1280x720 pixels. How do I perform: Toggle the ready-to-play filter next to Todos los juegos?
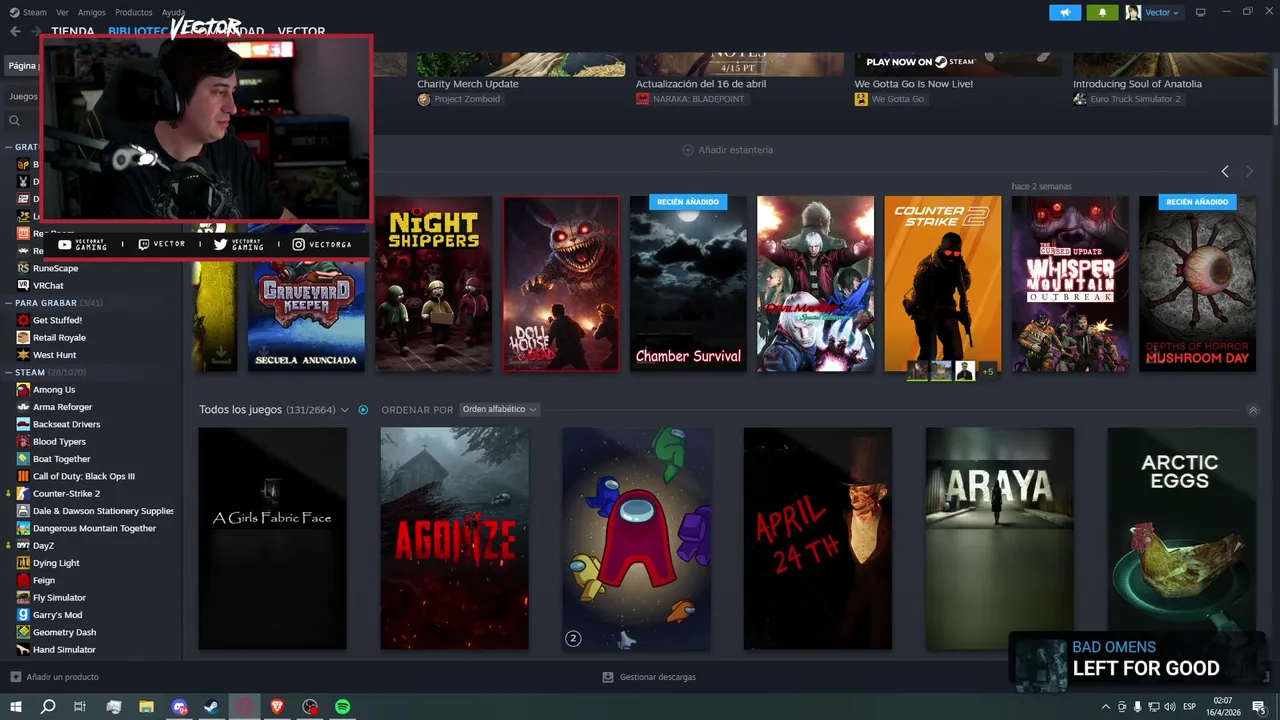tap(363, 410)
